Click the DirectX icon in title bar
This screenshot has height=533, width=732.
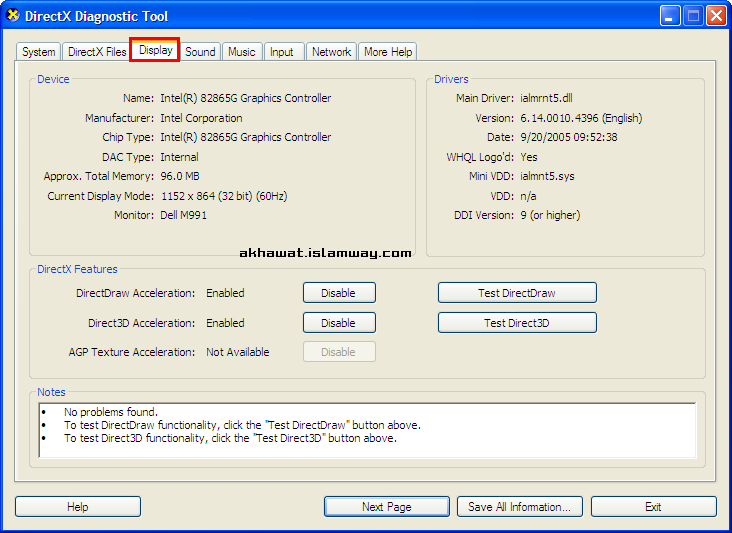13,15
